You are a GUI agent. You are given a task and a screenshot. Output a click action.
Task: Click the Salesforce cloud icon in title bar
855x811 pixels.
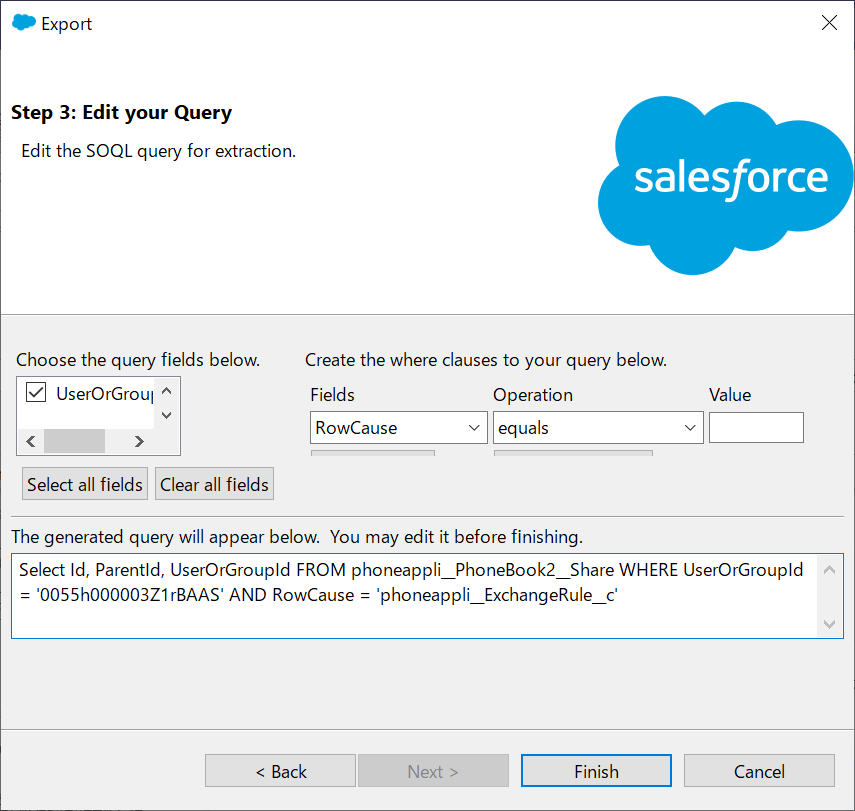23,23
